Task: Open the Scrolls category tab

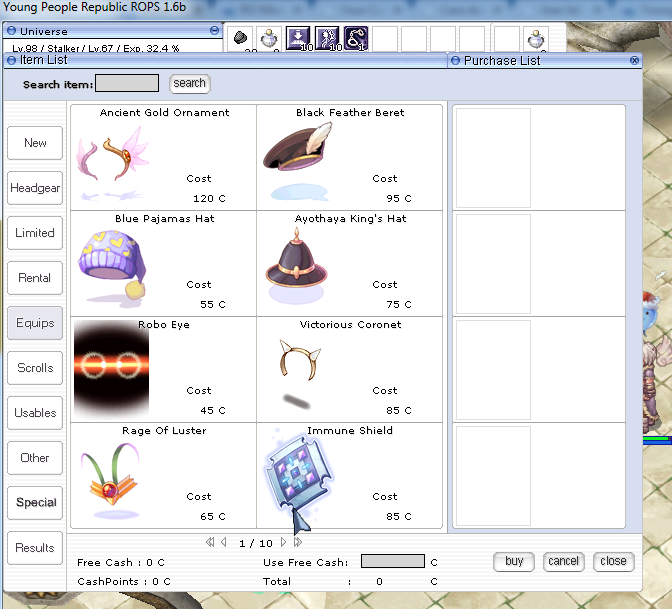Action: click(35, 368)
